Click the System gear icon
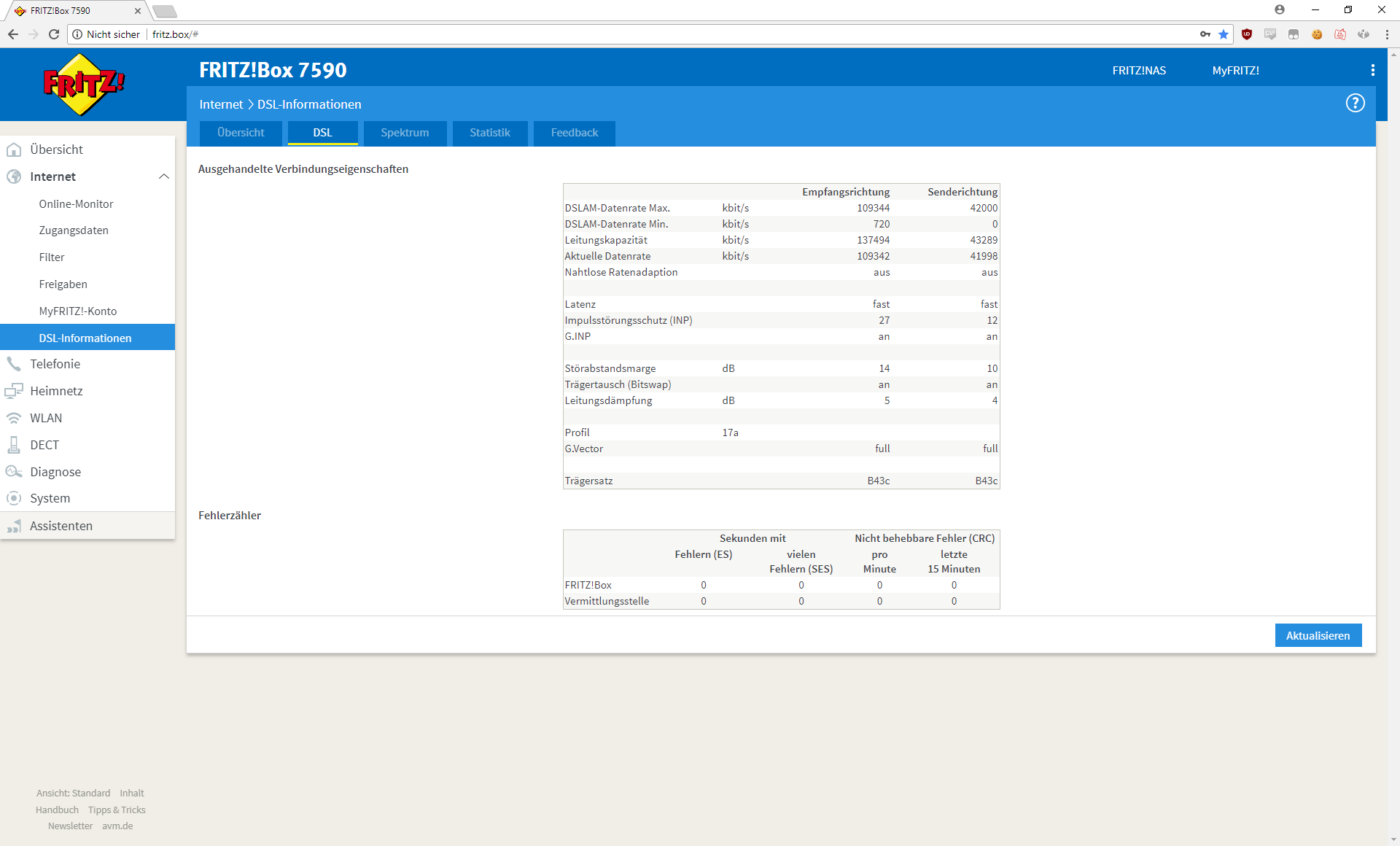Viewport: 1400px width, 846px height. pos(14,498)
